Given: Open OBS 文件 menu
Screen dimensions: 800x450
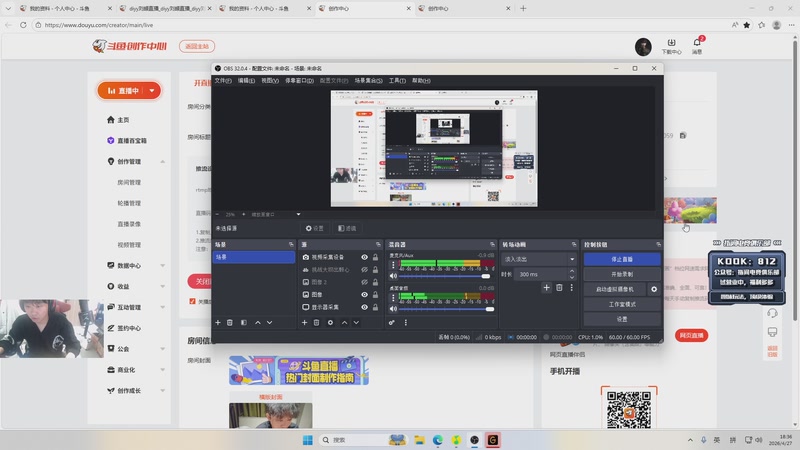Looking at the screenshot, I should pos(223,81).
